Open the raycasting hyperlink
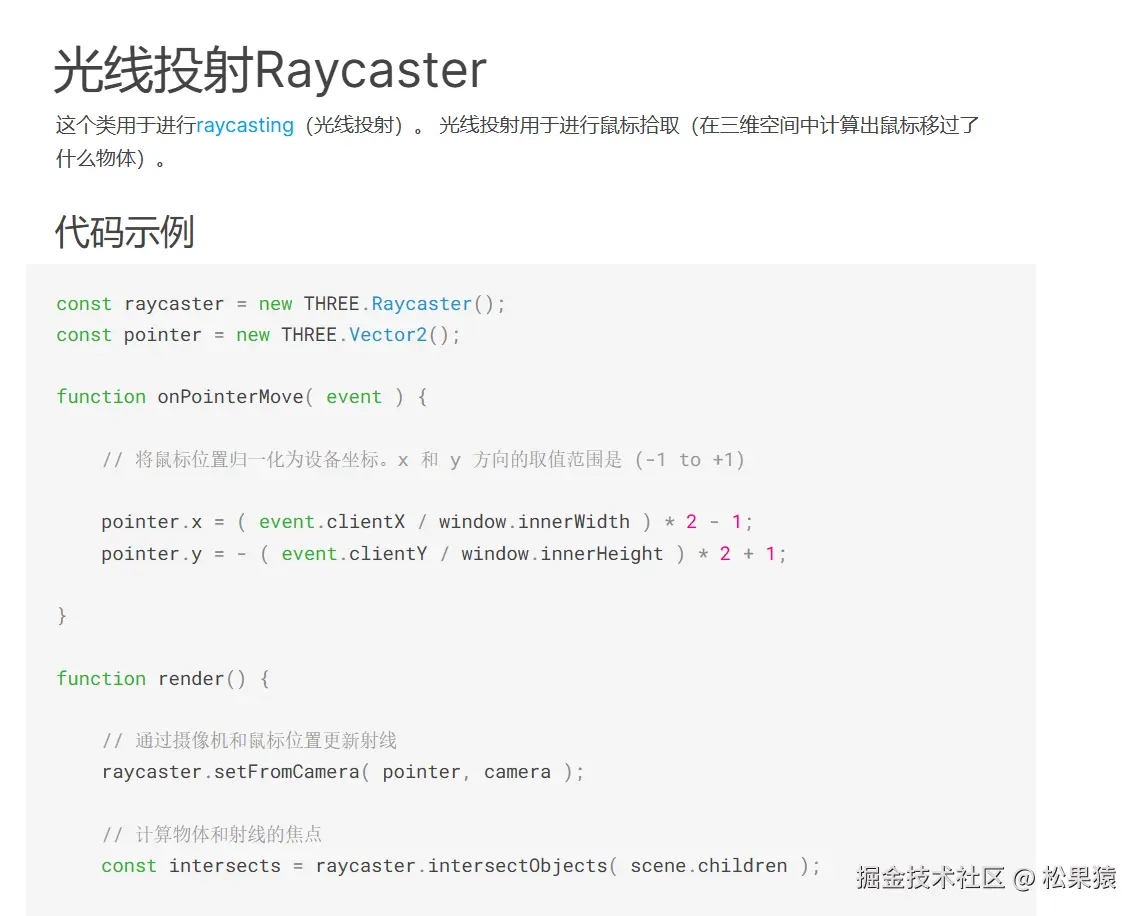 coord(244,125)
